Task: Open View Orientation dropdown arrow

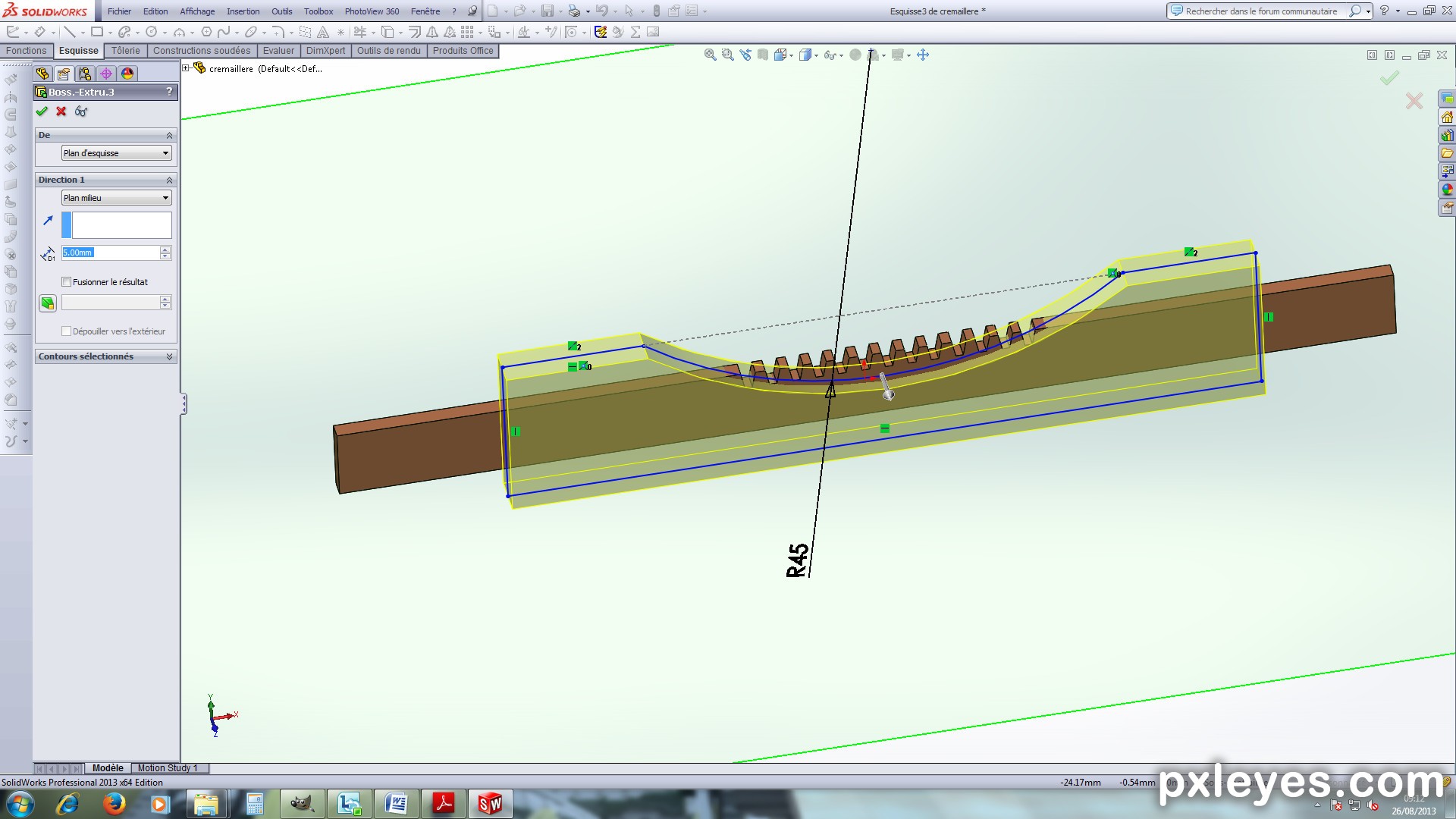Action: (791, 55)
